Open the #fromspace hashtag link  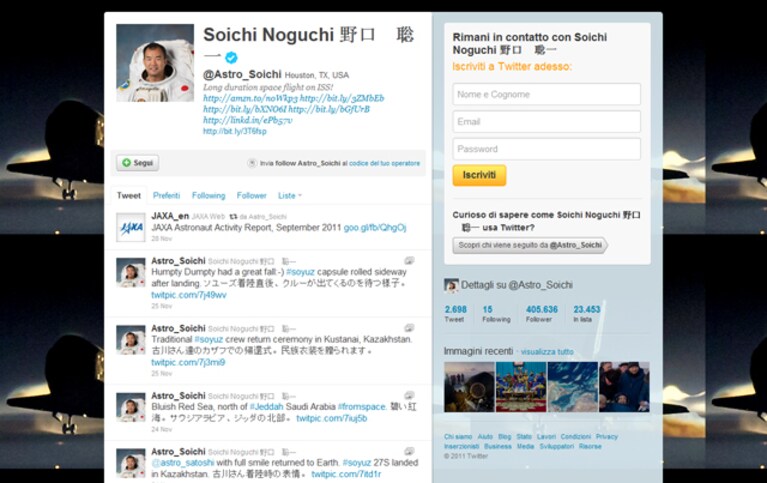(362, 407)
